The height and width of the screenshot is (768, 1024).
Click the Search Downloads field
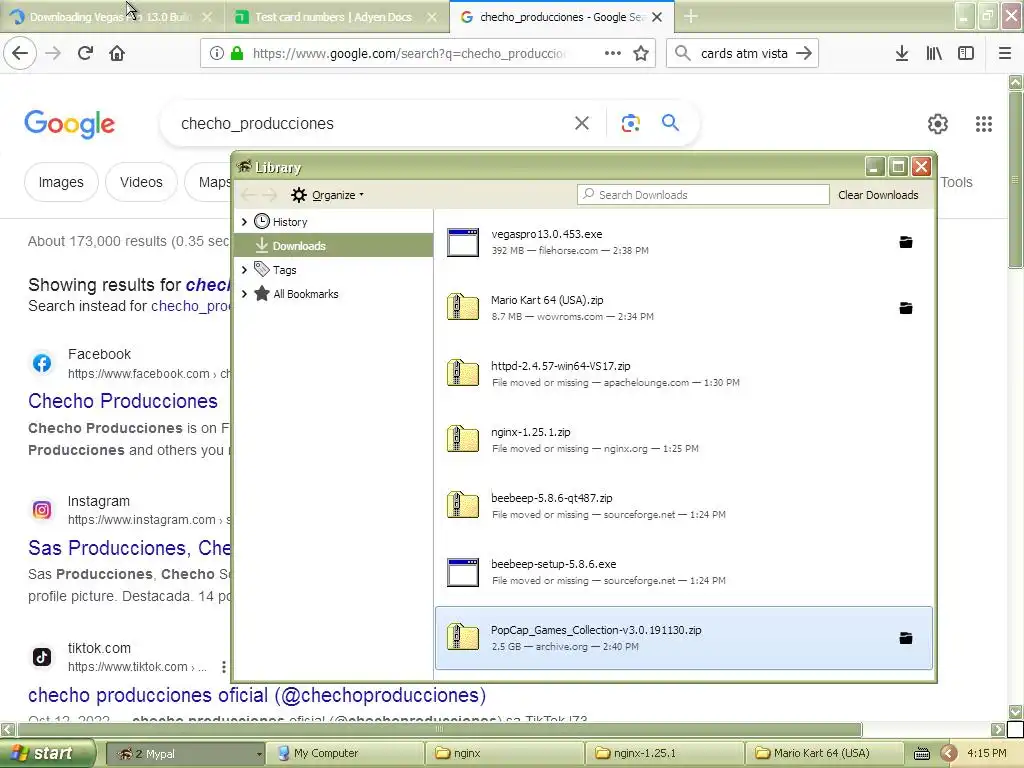point(703,195)
